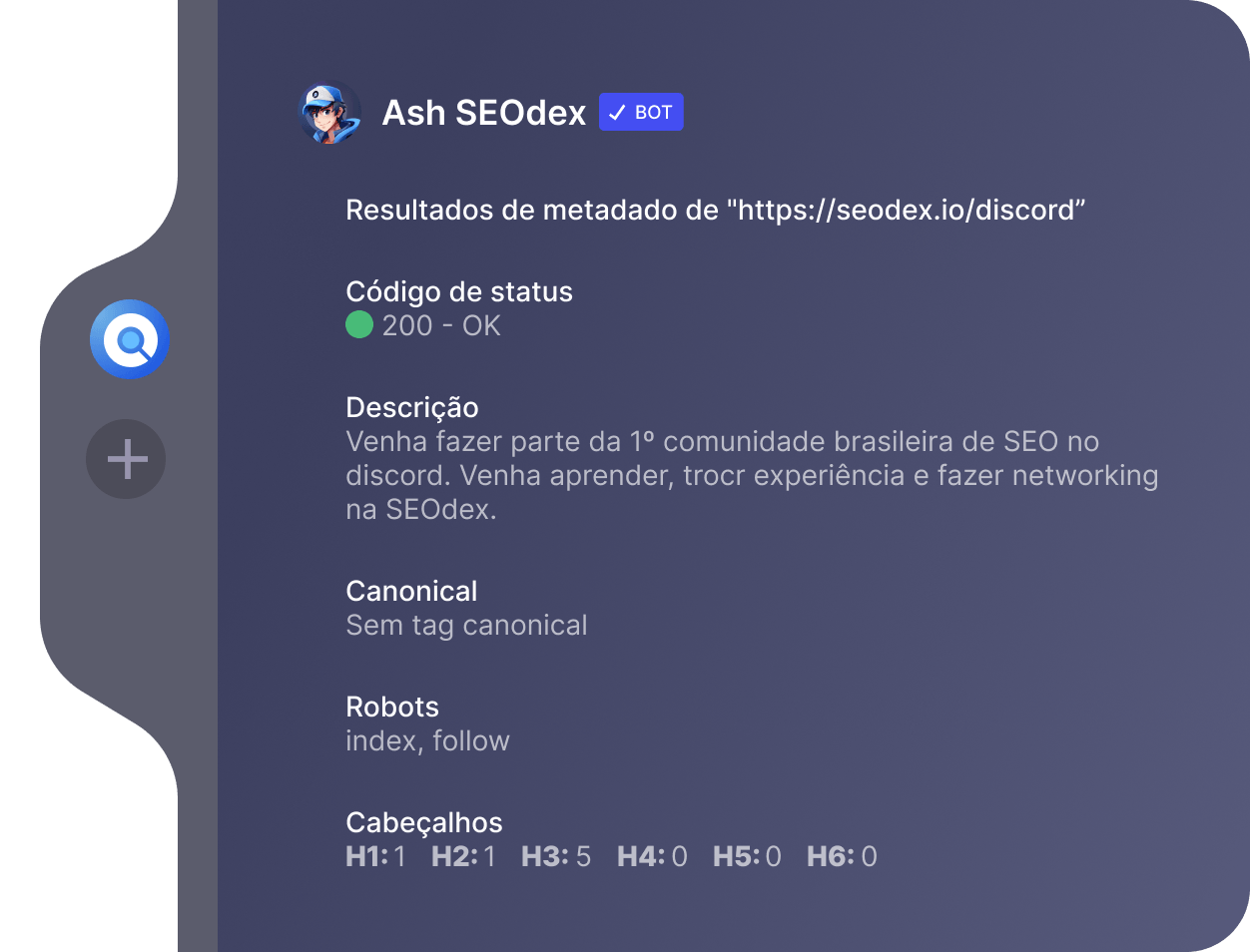Select the "Cabeçalhos" field heading
This screenshot has width=1250, height=952.
[424, 822]
